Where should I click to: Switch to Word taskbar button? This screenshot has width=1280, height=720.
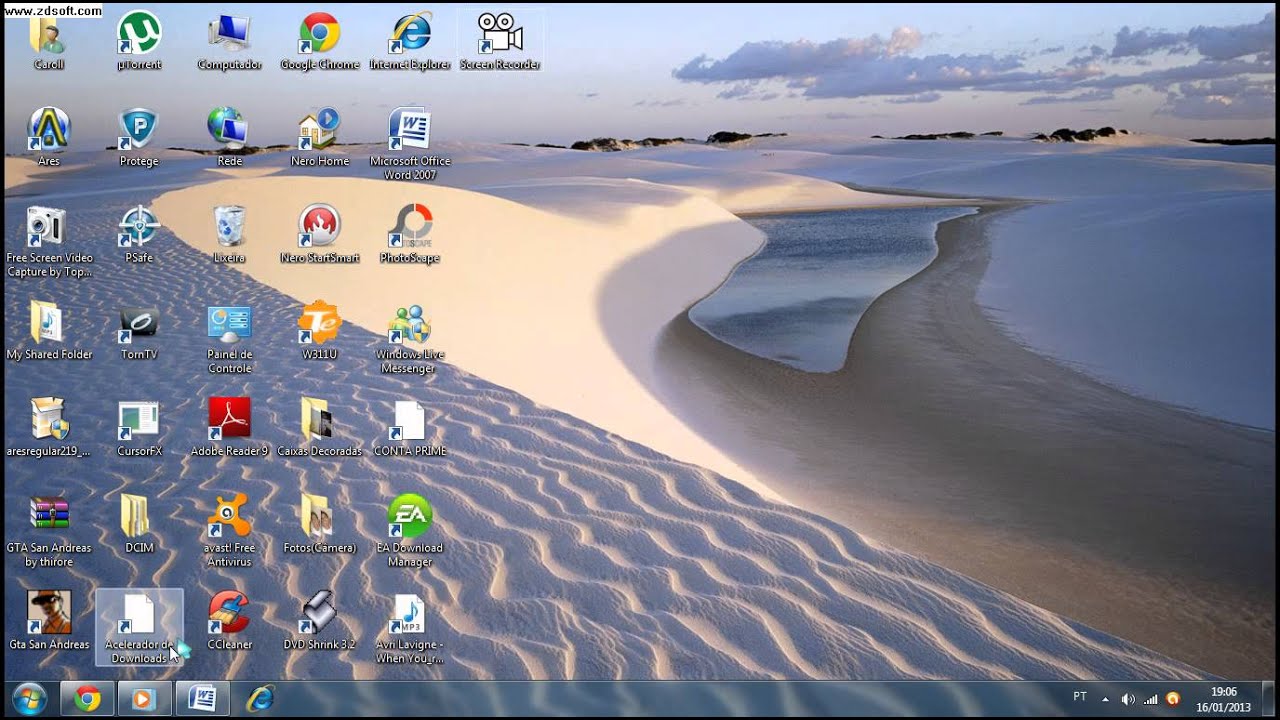tap(203, 699)
